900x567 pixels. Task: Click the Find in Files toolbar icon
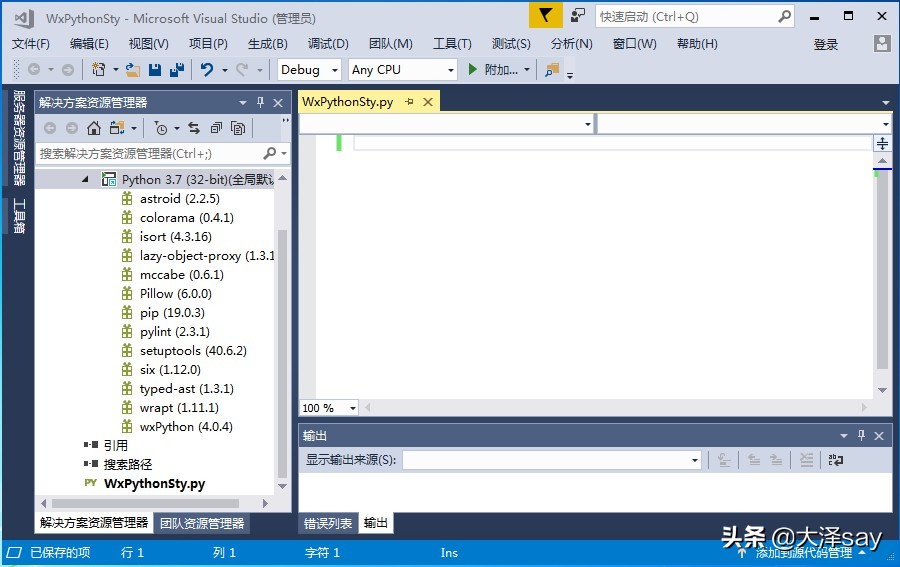[552, 70]
